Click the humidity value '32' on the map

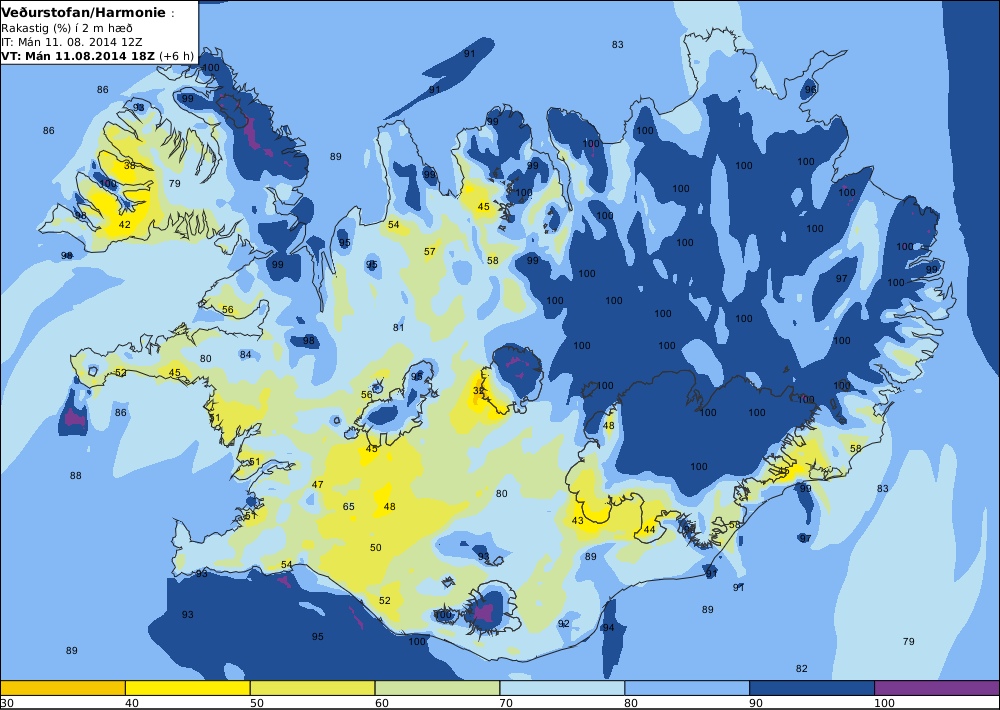coord(478,390)
